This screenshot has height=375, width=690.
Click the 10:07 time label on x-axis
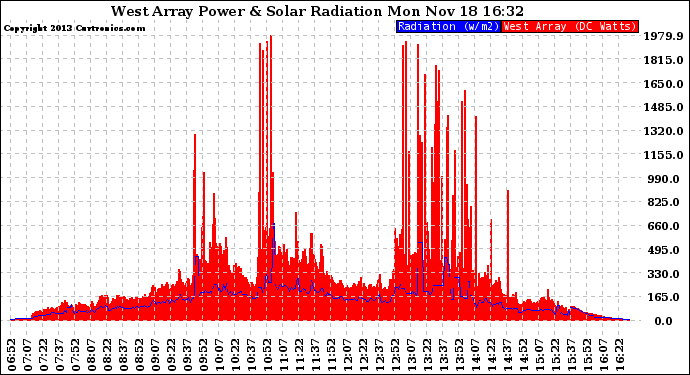click(220, 355)
